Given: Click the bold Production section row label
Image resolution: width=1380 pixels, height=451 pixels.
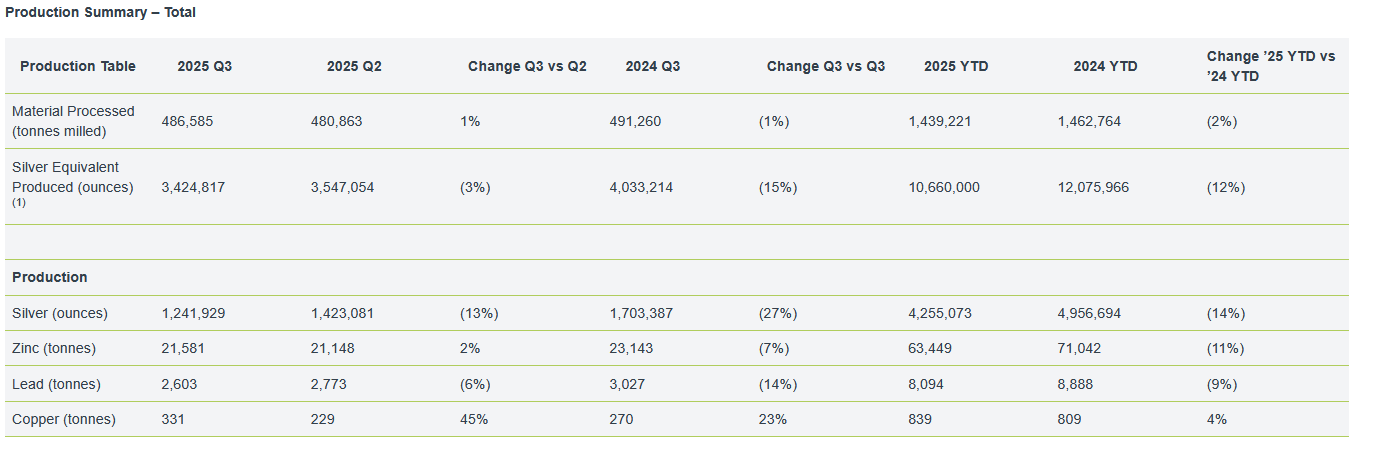Looking at the screenshot, I should click(x=50, y=278).
